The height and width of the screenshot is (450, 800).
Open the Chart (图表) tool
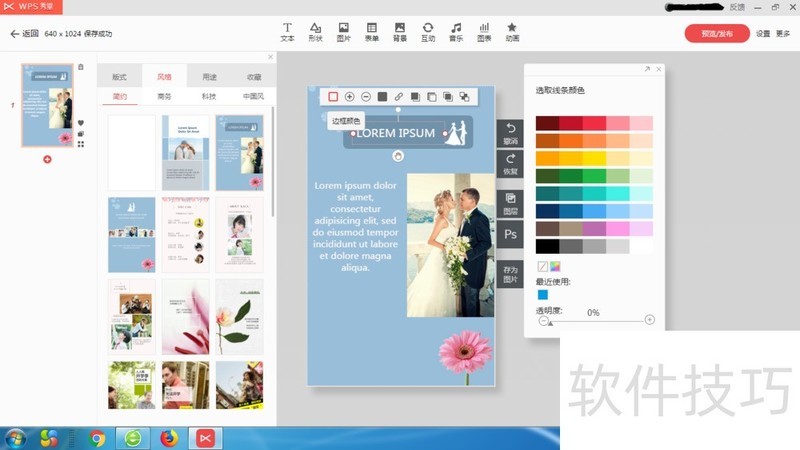[x=484, y=32]
